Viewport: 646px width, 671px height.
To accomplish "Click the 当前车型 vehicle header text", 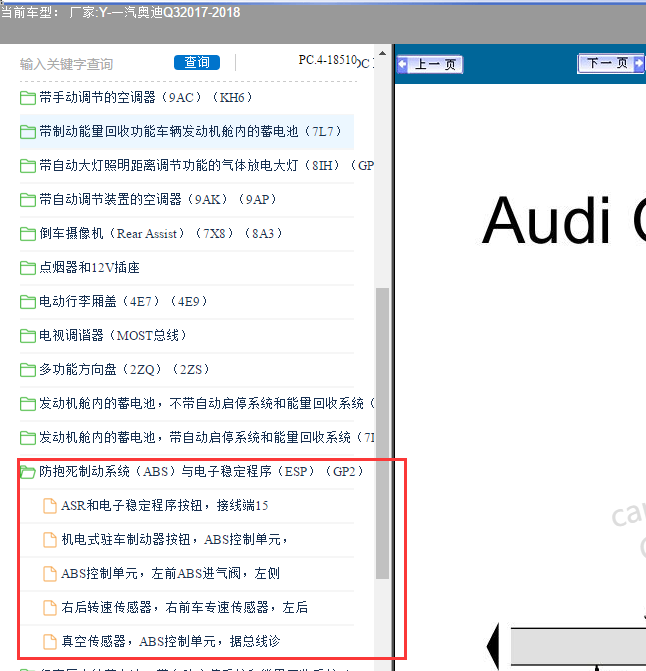I will (120, 12).
